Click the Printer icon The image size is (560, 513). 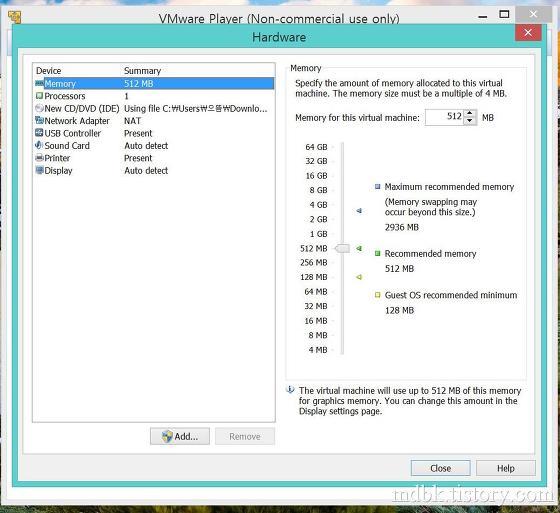coord(39,158)
